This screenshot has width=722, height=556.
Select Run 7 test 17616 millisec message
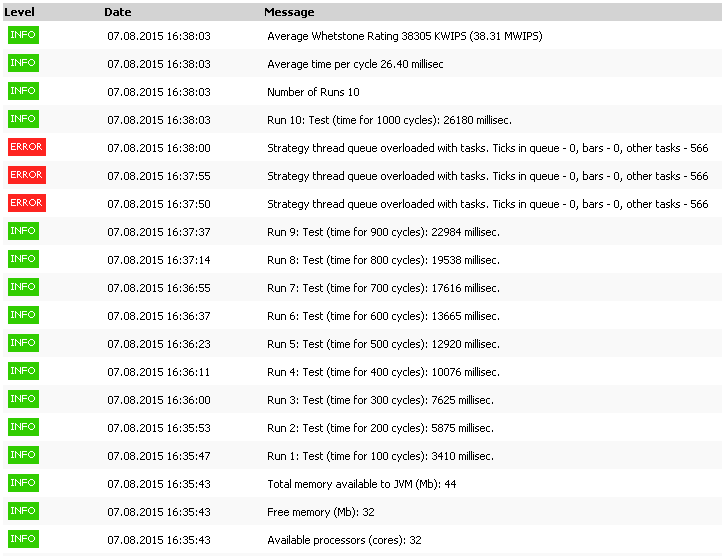coord(383,288)
